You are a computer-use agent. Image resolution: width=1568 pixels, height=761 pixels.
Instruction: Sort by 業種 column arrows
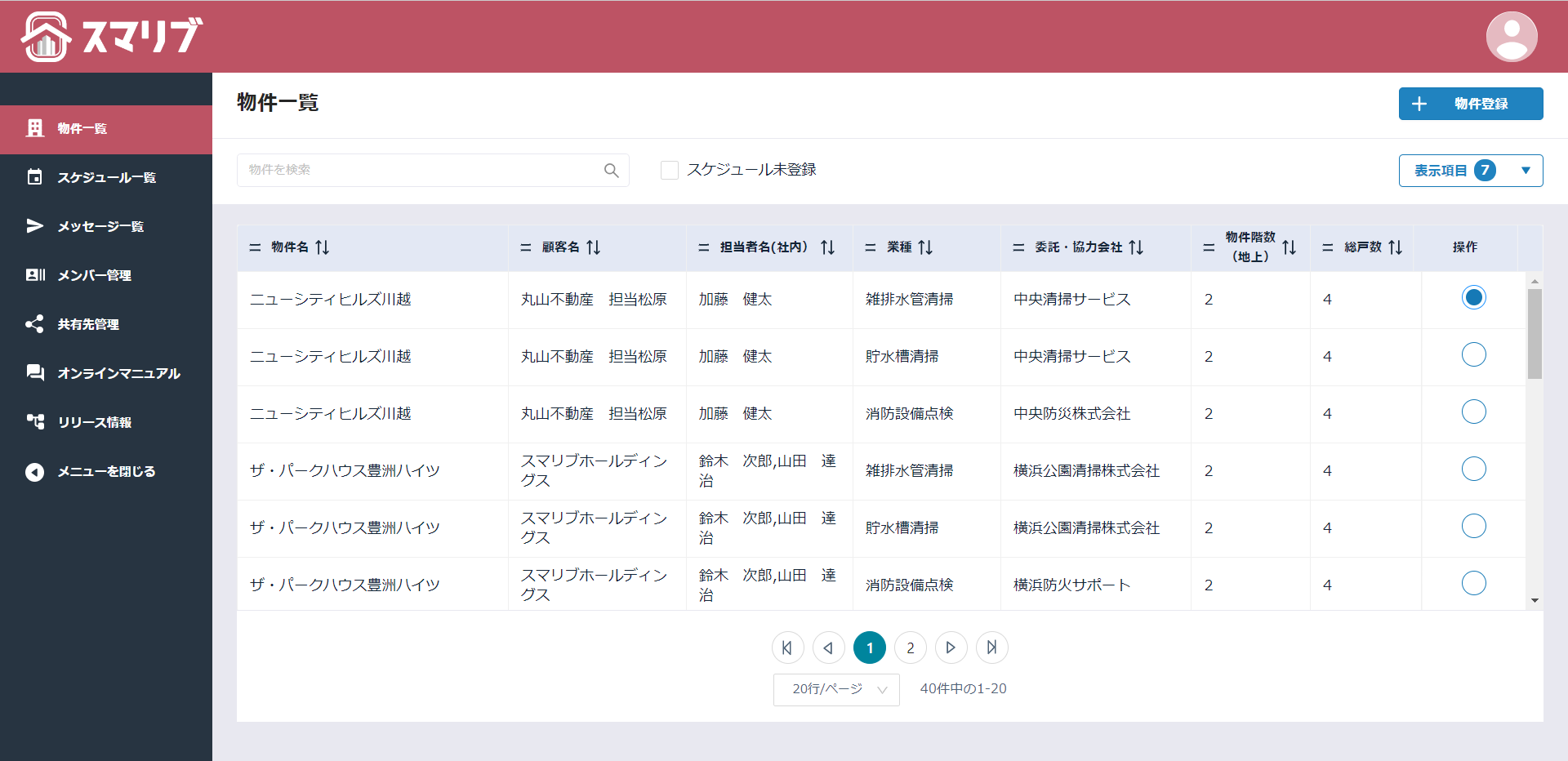[x=925, y=247]
